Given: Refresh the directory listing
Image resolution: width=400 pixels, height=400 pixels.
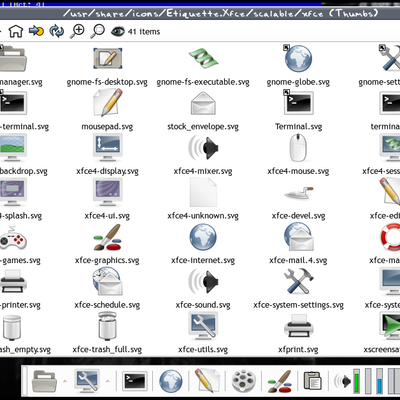Looking at the screenshot, I should pos(57,31).
